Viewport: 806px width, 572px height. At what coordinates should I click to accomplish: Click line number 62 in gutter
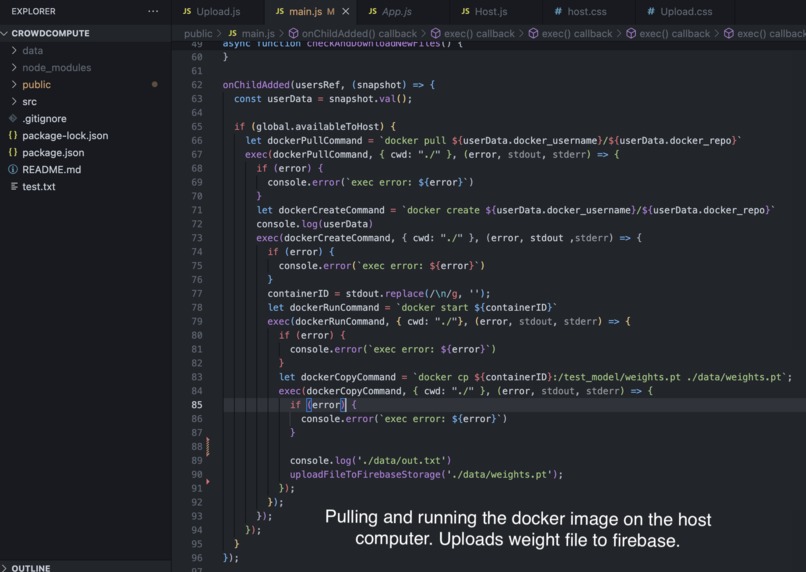pos(197,85)
